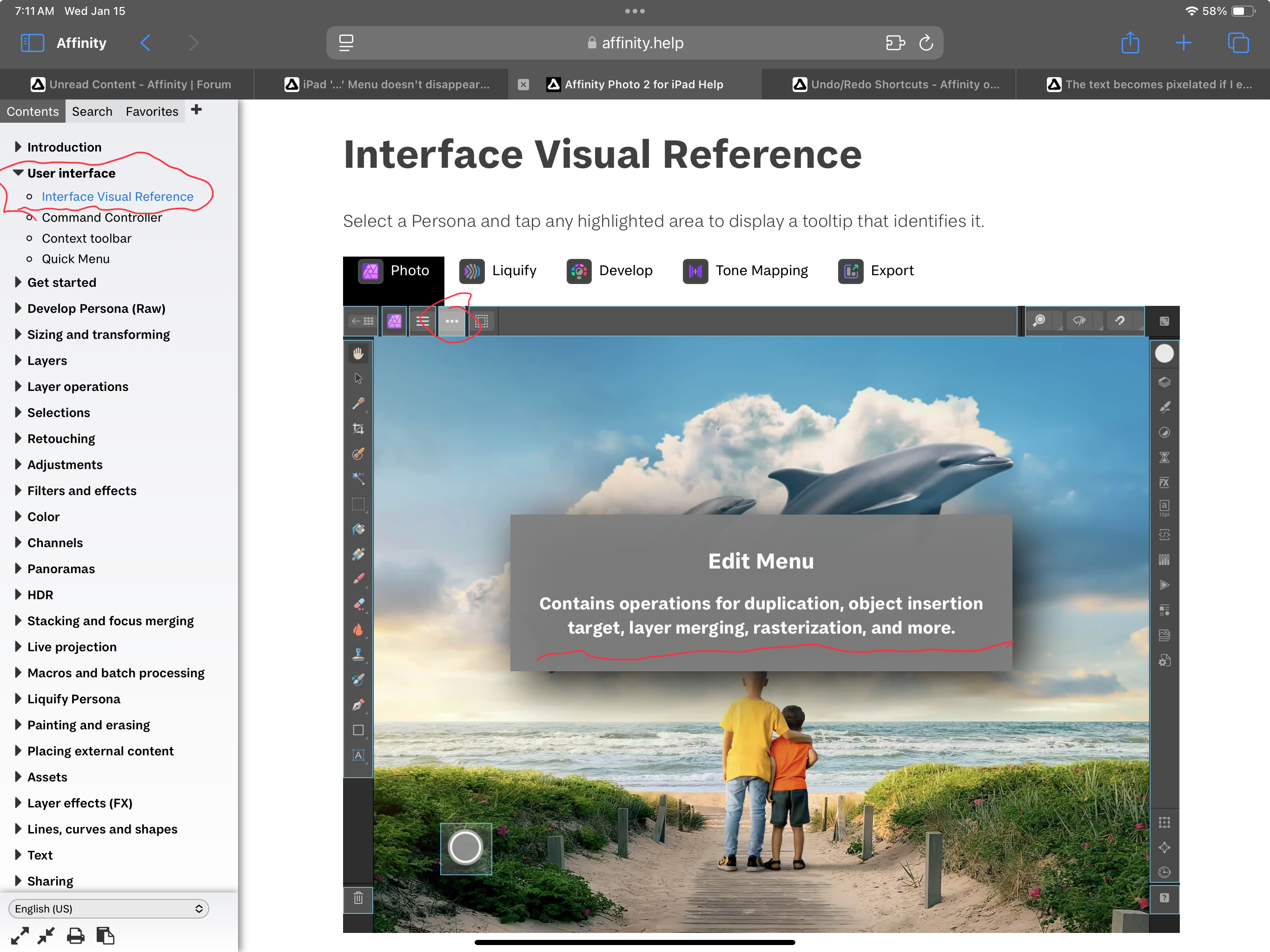
Task: Click the reload page icon in address bar
Action: 926,43
